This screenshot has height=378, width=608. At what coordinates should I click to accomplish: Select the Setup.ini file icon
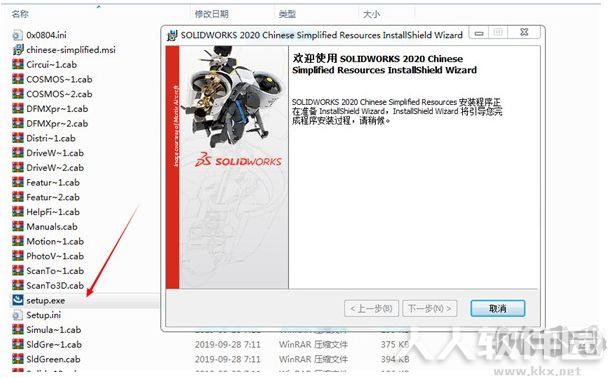[17, 315]
